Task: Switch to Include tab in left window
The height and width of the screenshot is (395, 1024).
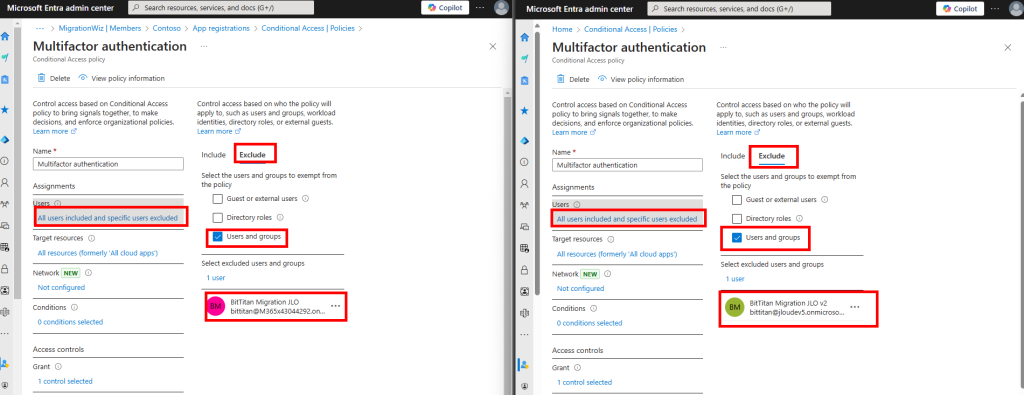Action: pos(213,155)
